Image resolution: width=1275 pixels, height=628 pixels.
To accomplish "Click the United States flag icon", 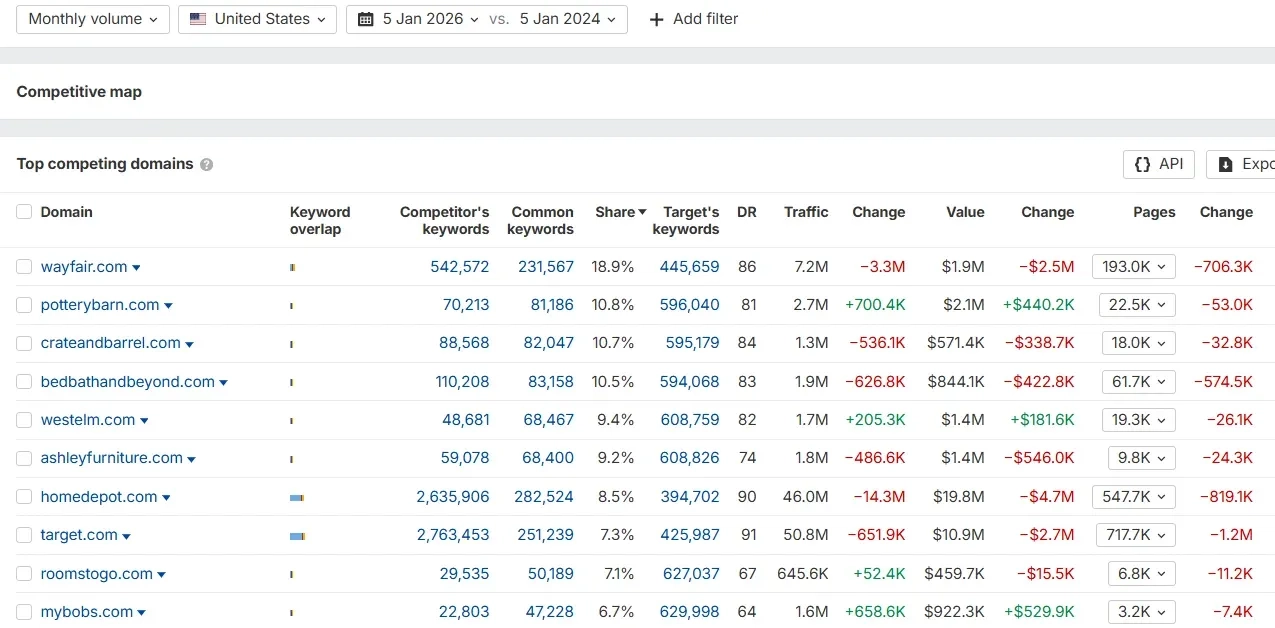I will click(198, 19).
